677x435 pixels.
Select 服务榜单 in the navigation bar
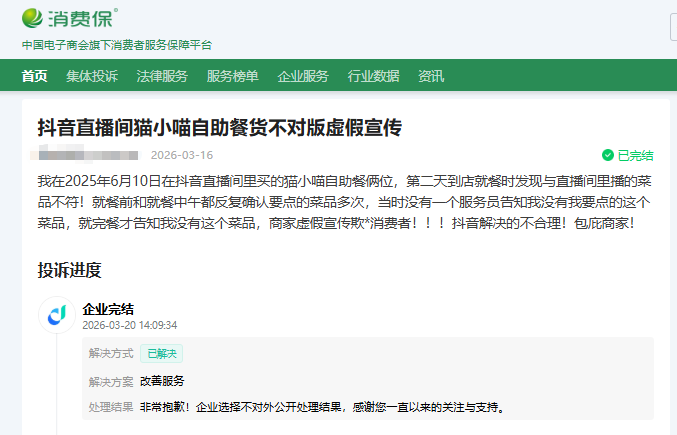click(232, 76)
